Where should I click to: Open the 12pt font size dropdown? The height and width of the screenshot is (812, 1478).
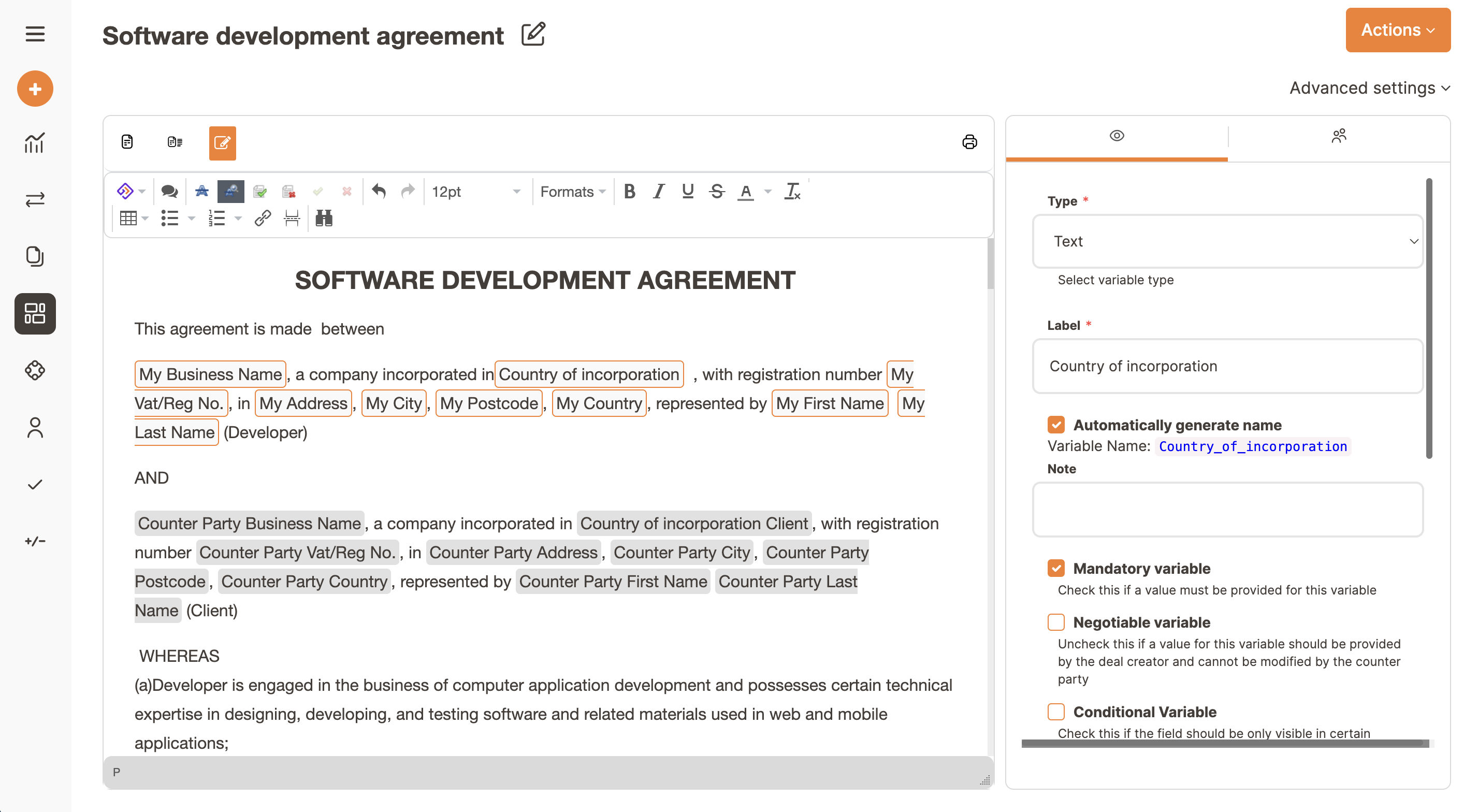coord(476,191)
